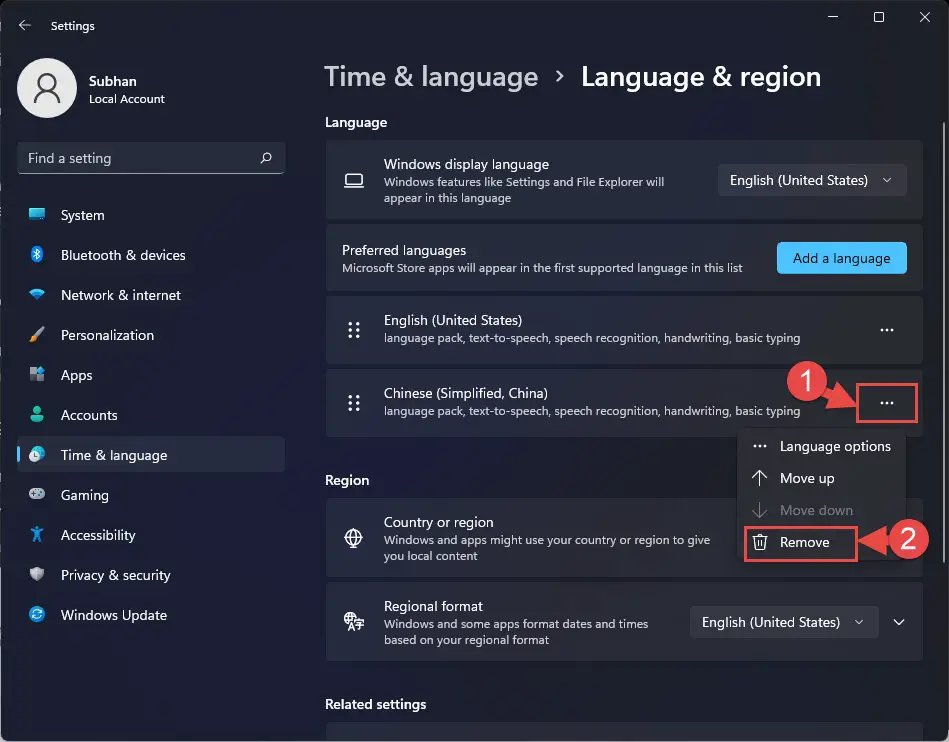The image size is (949, 742).
Task: Click the Windows Update refresh icon
Action: pos(37,614)
